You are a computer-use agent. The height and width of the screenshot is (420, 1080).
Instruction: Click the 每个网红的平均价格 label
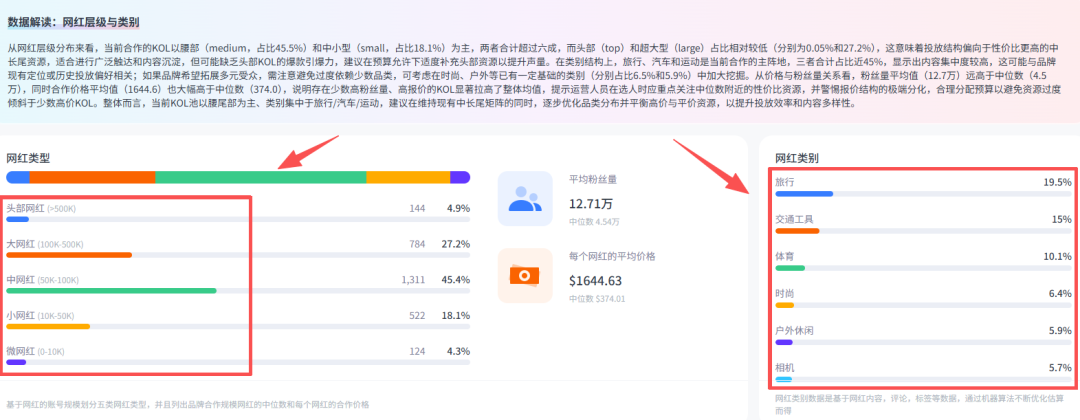612,256
